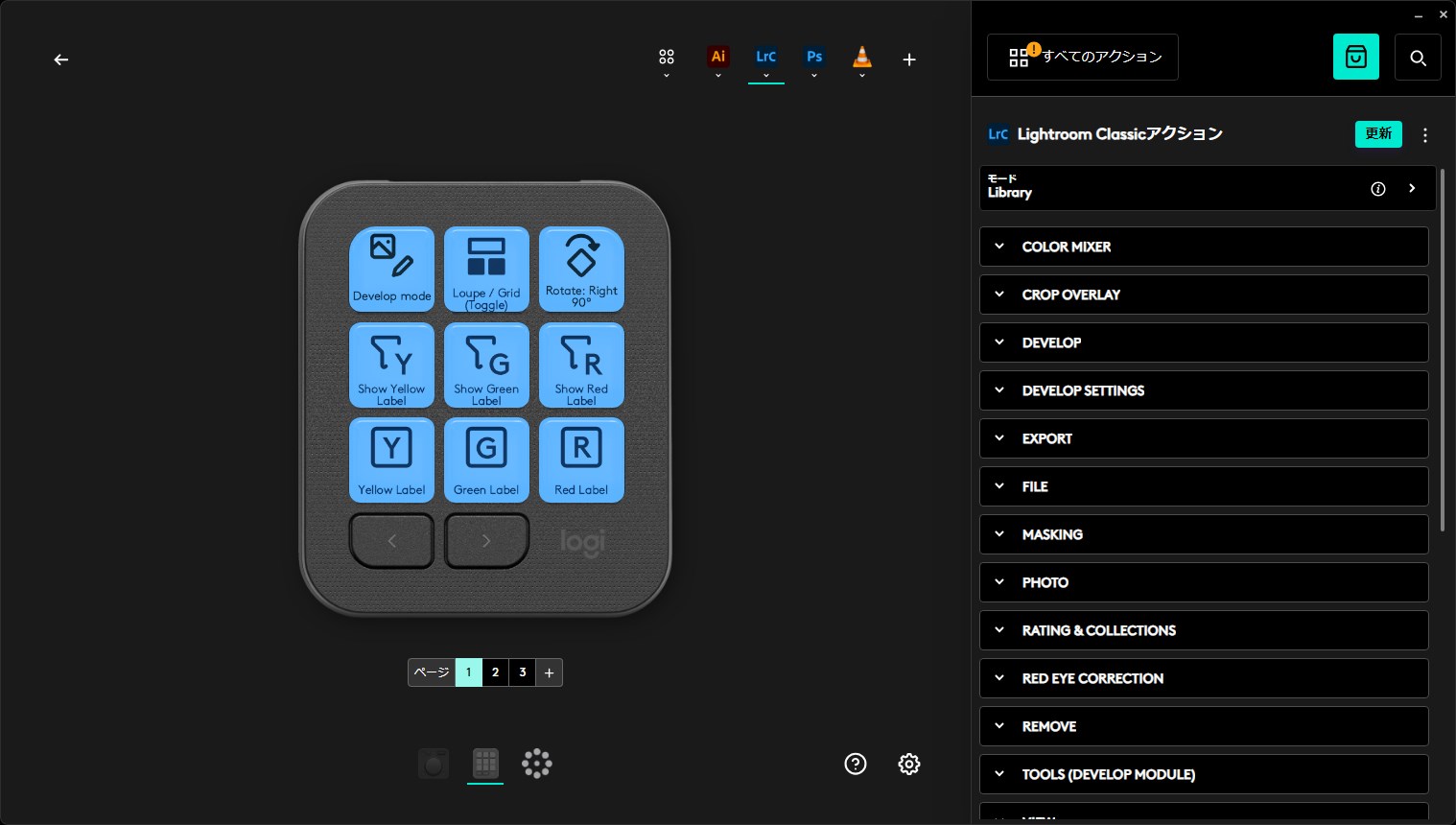
Task: Expand the EXPORT section
Action: click(x=1204, y=438)
